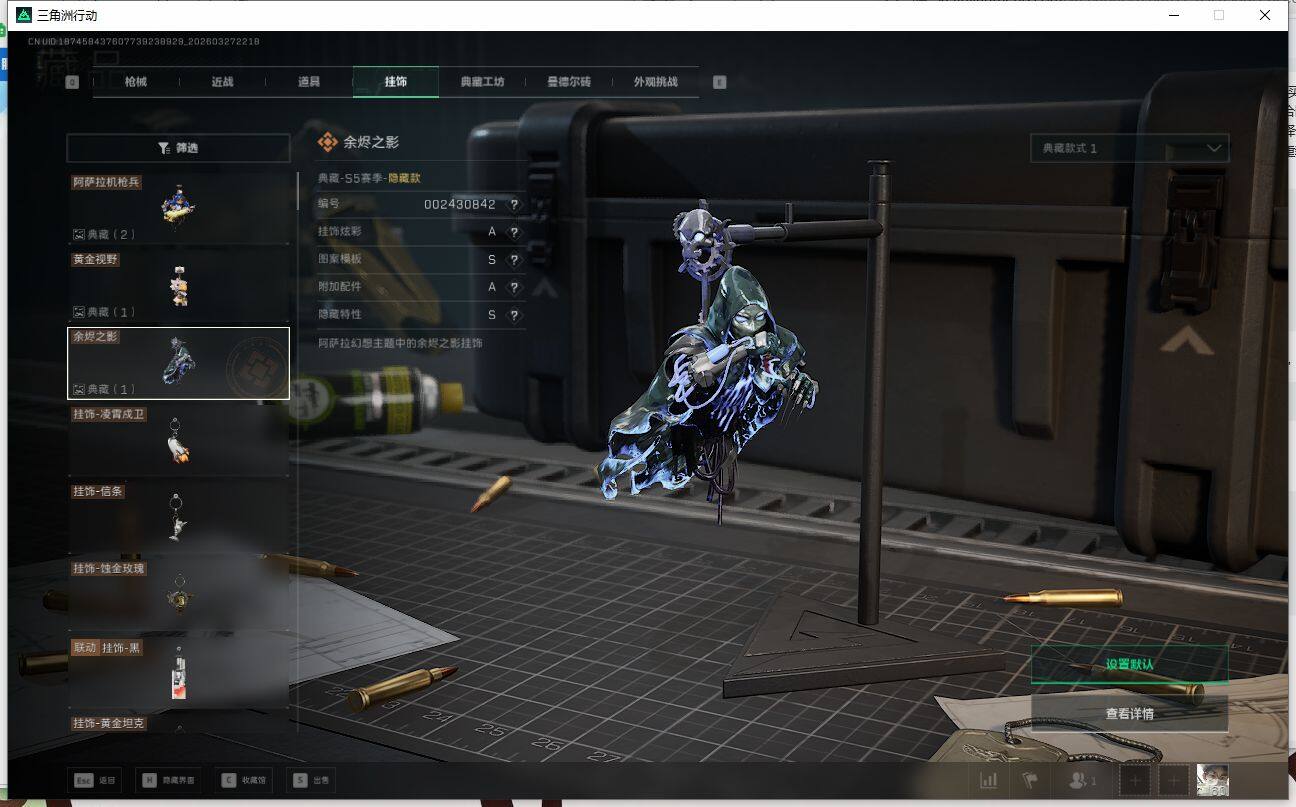Switch to the 外观挑战 tab
Viewport: 1296px width, 807px height.
[655, 82]
